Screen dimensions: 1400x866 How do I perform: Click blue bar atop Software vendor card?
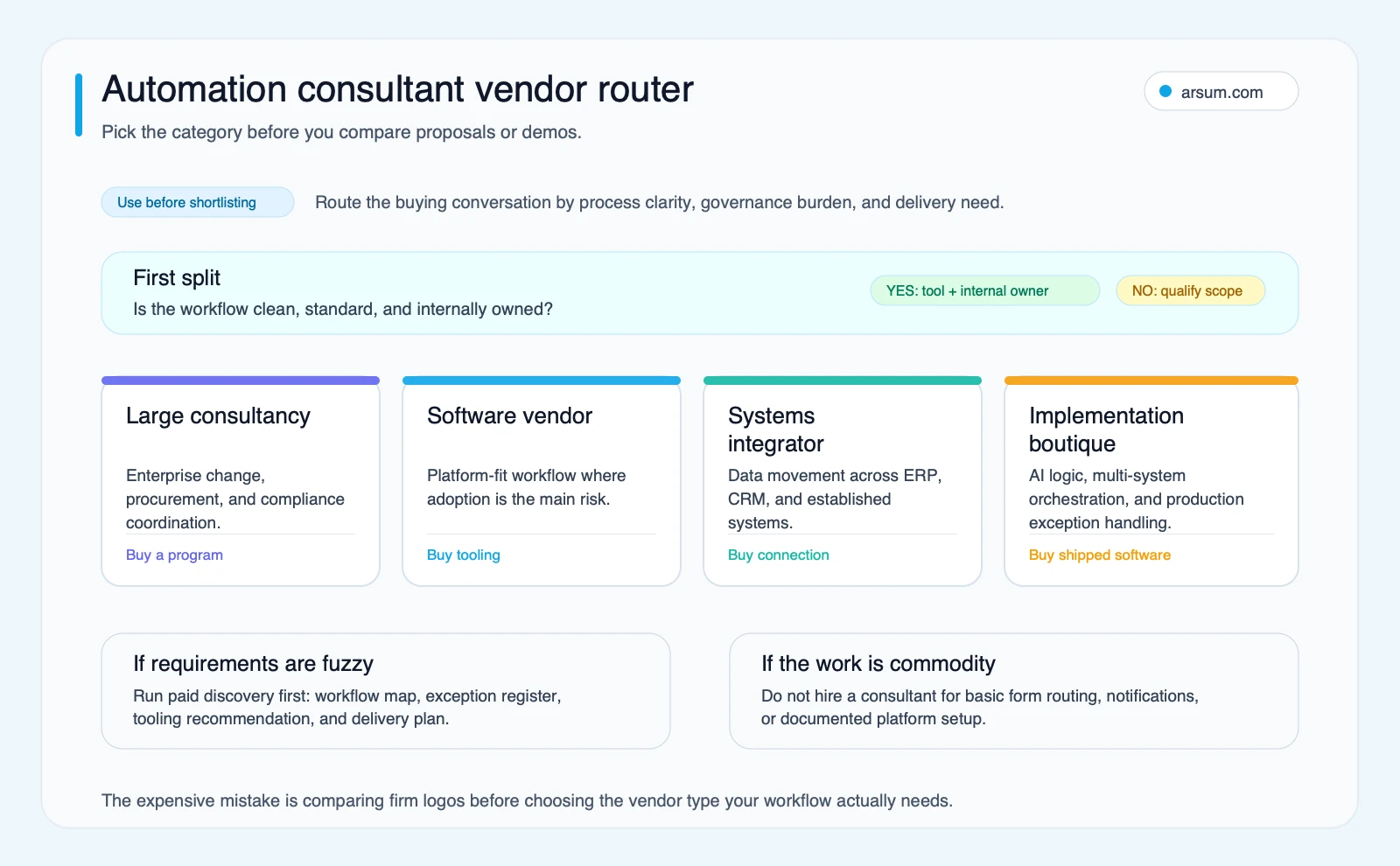542,381
